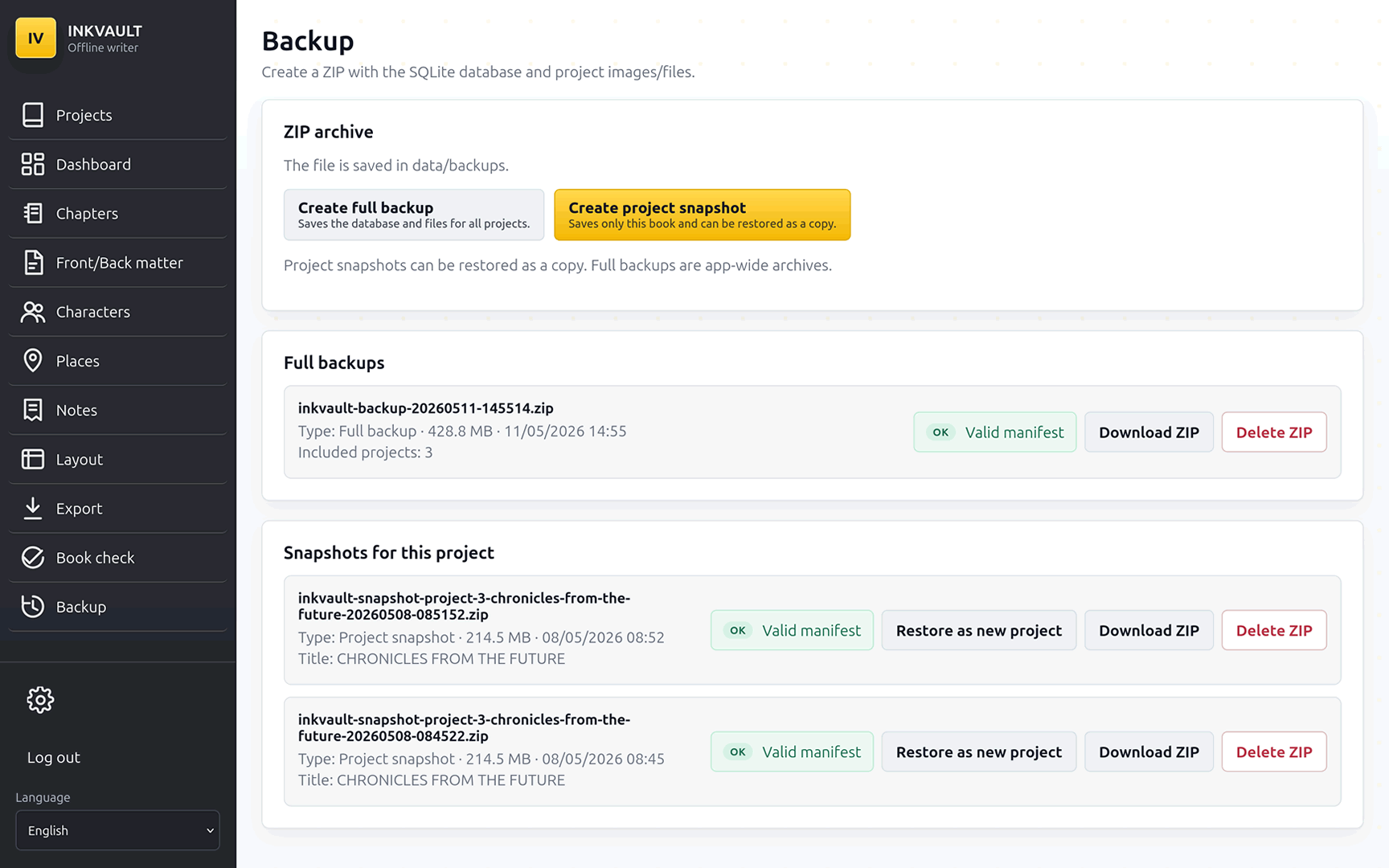
Task: Click the Characters people icon
Action: pos(33,312)
